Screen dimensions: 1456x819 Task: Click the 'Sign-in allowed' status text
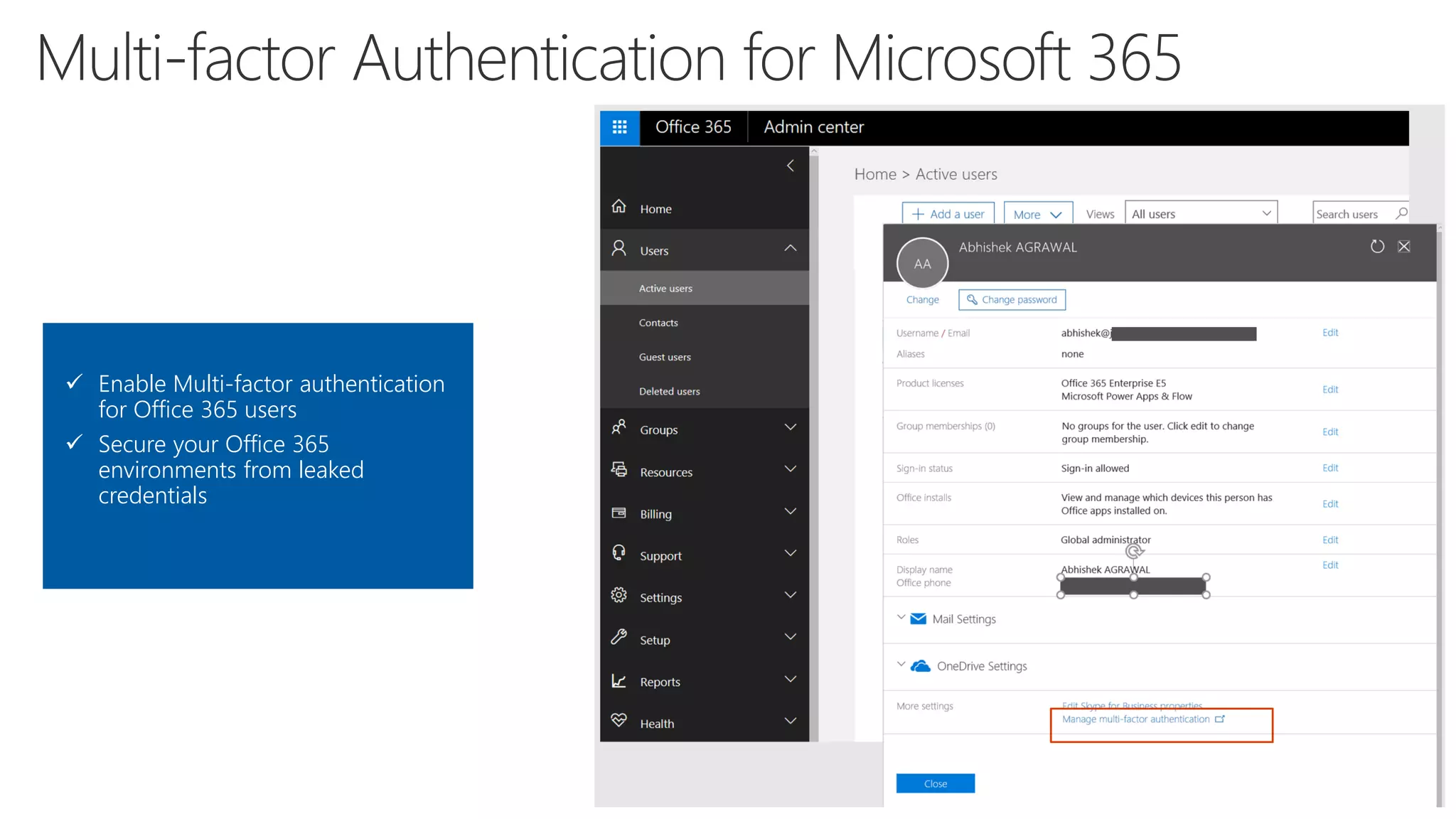click(x=1095, y=468)
